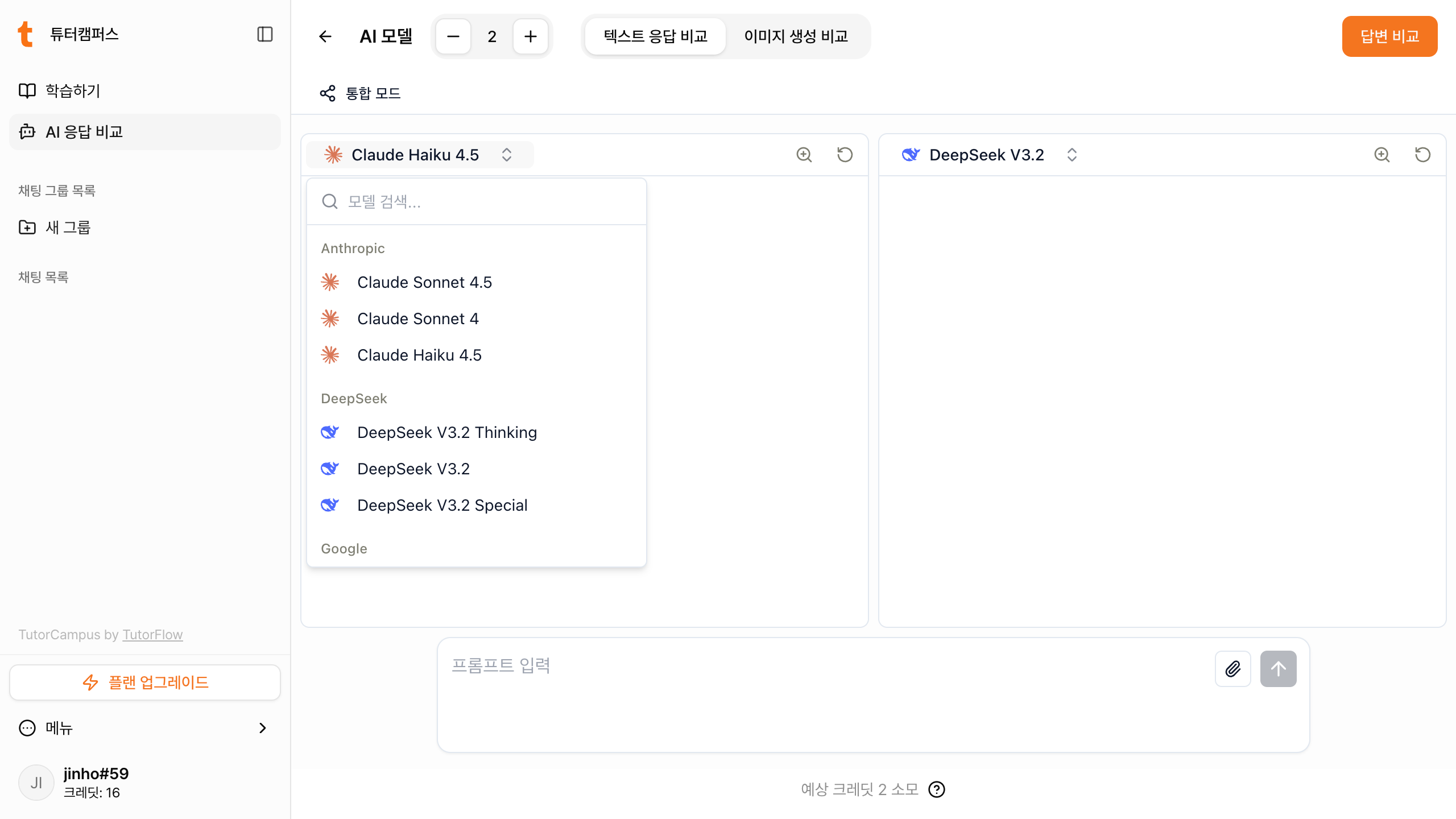This screenshot has width=1456, height=819.
Task: Open DeepSeek V3.2 model selector dropdown
Action: [990, 155]
